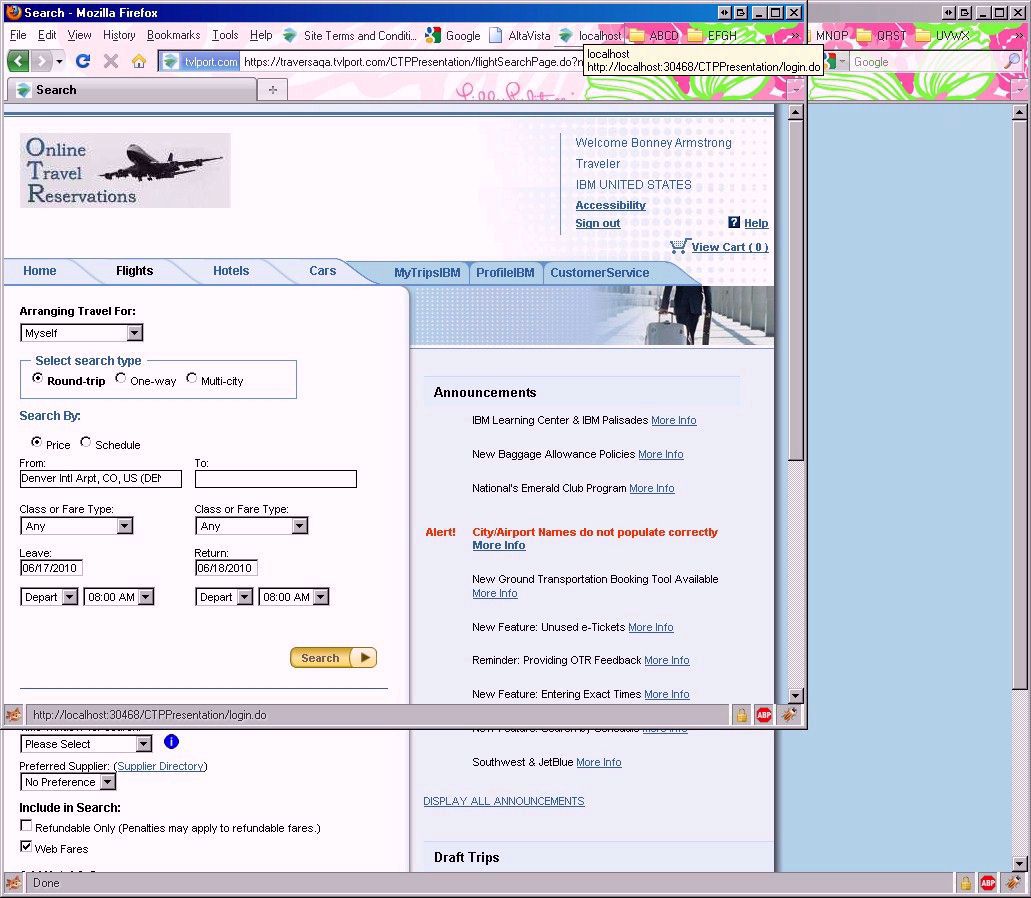Open the Arranging Travel For dropdown
The image size is (1031, 898).
tap(81, 333)
